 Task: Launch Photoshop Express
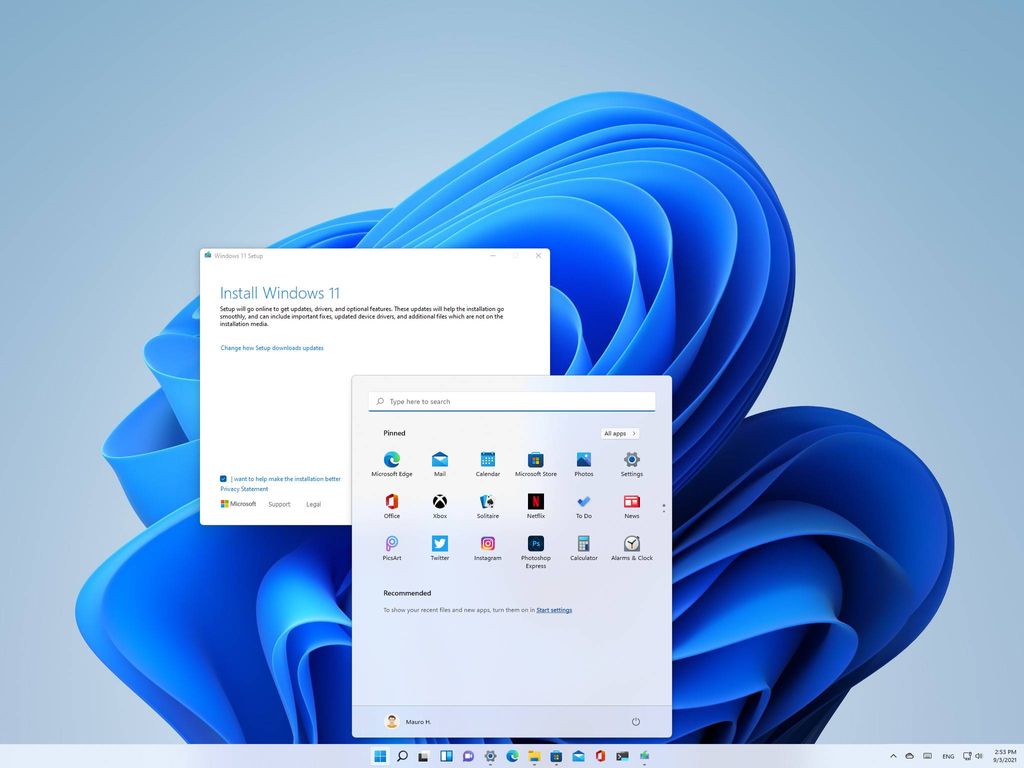pos(535,543)
